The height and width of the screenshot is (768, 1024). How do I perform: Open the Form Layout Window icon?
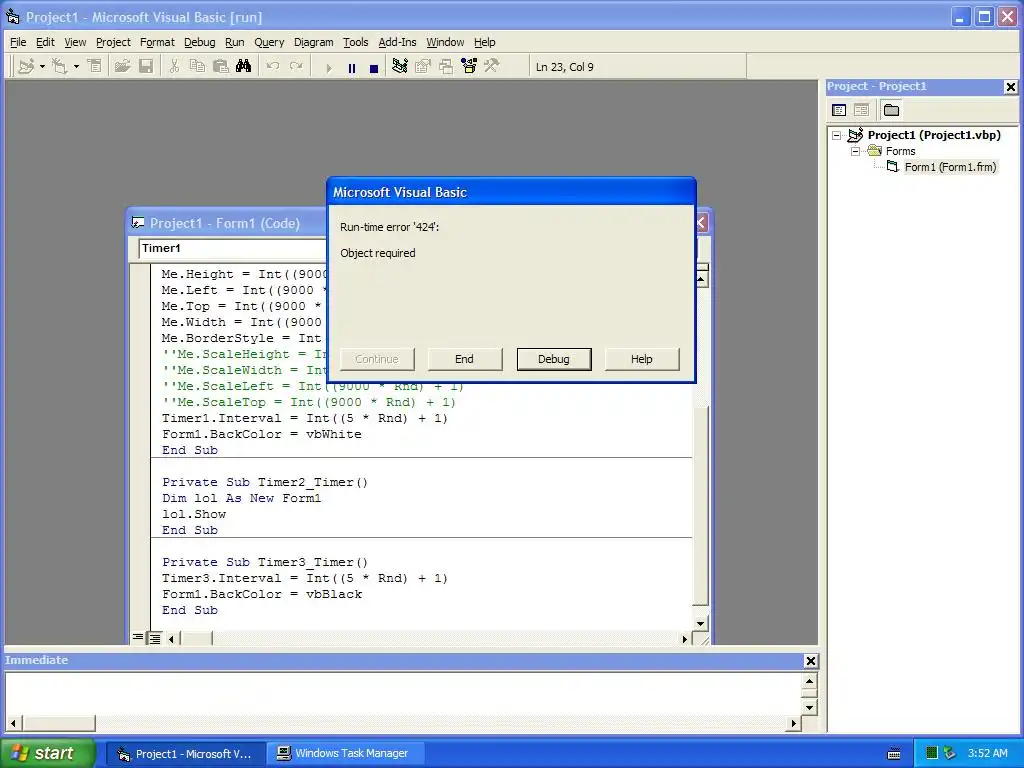(x=446, y=67)
